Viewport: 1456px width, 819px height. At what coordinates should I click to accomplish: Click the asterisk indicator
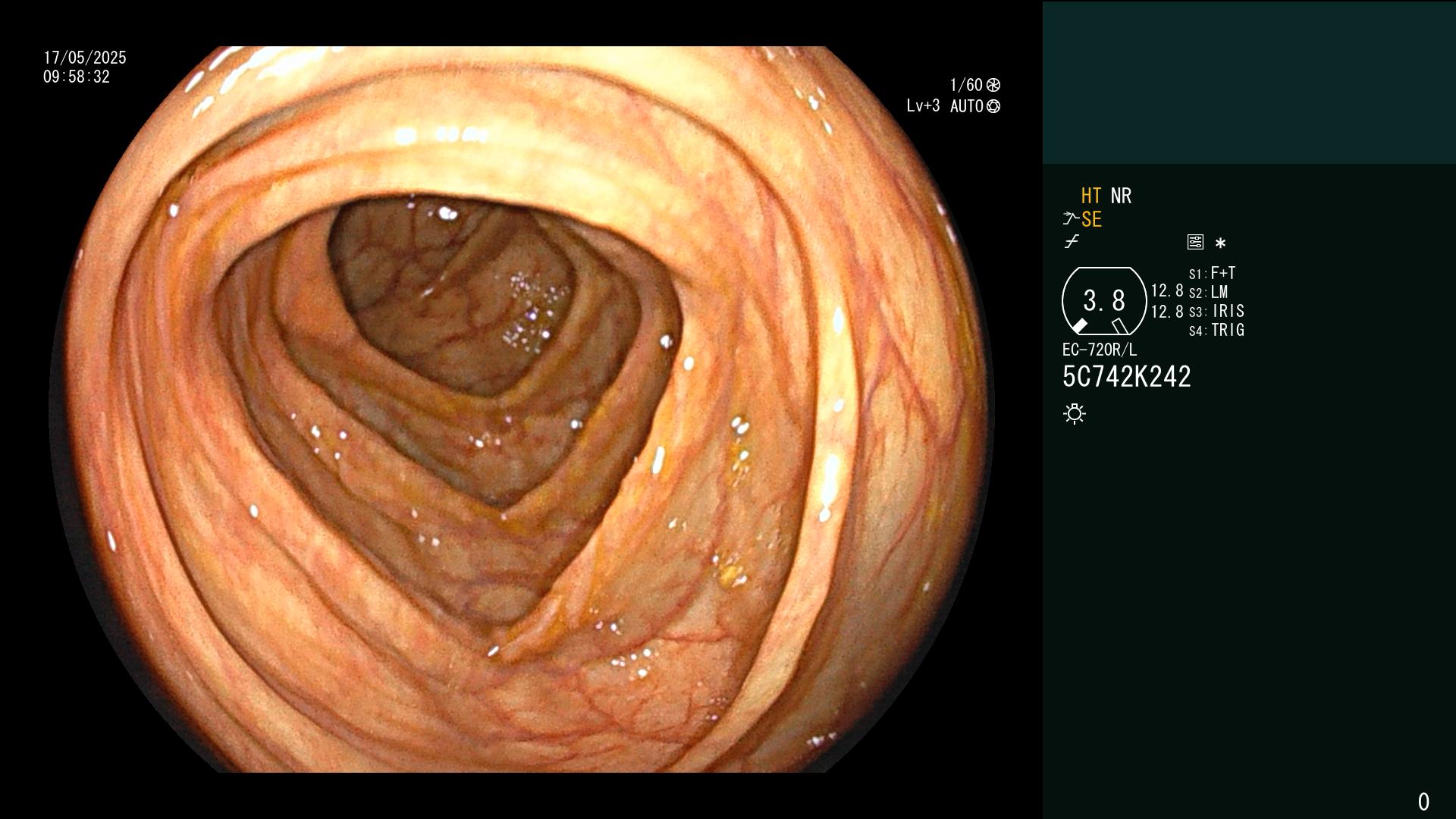point(1220,243)
